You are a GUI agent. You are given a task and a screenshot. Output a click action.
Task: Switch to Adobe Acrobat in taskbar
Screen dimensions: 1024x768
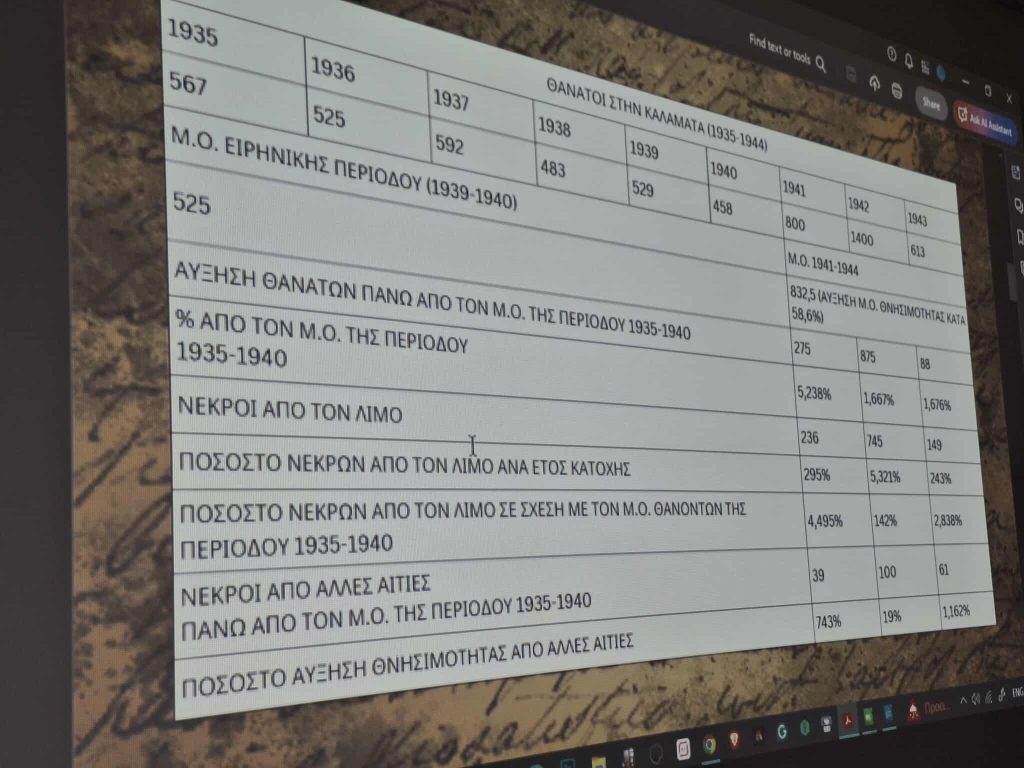pyautogui.click(x=847, y=720)
